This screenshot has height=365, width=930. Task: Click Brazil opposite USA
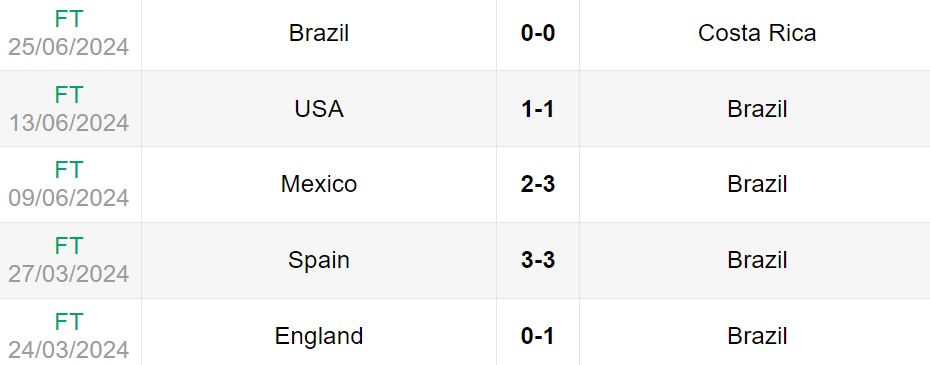point(757,109)
